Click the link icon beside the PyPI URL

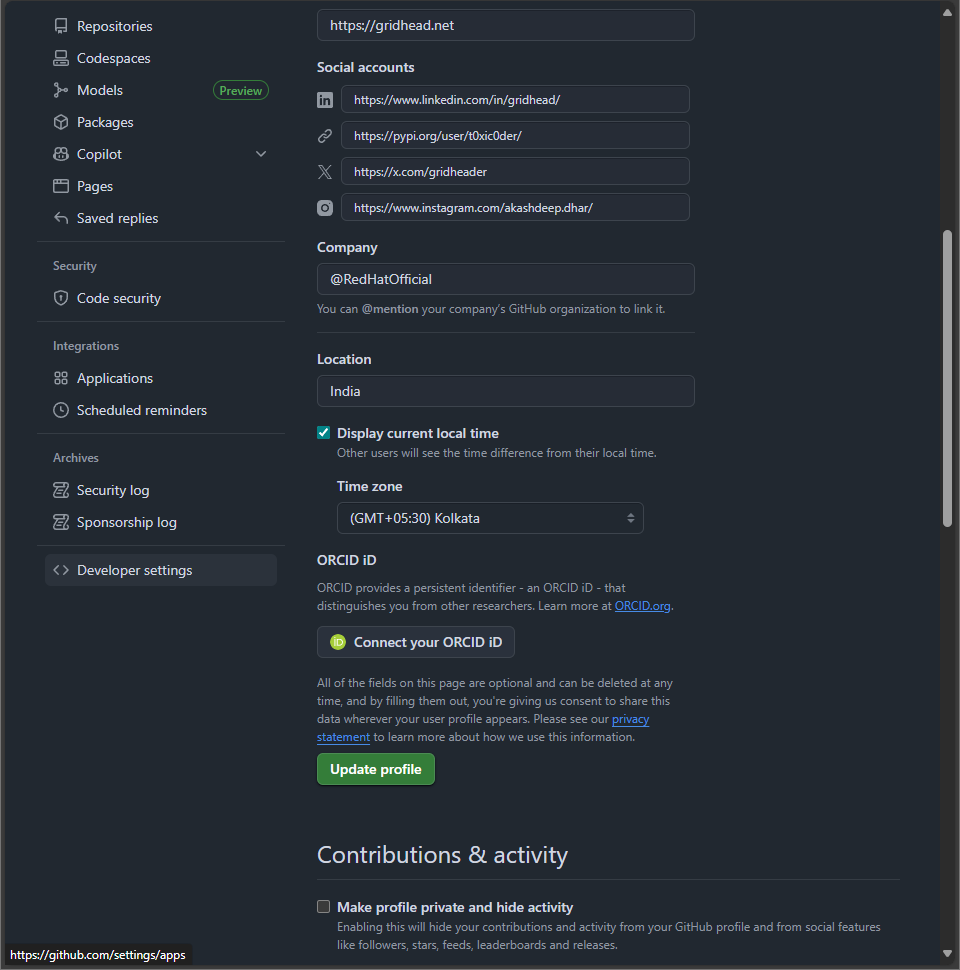[x=324, y=135]
